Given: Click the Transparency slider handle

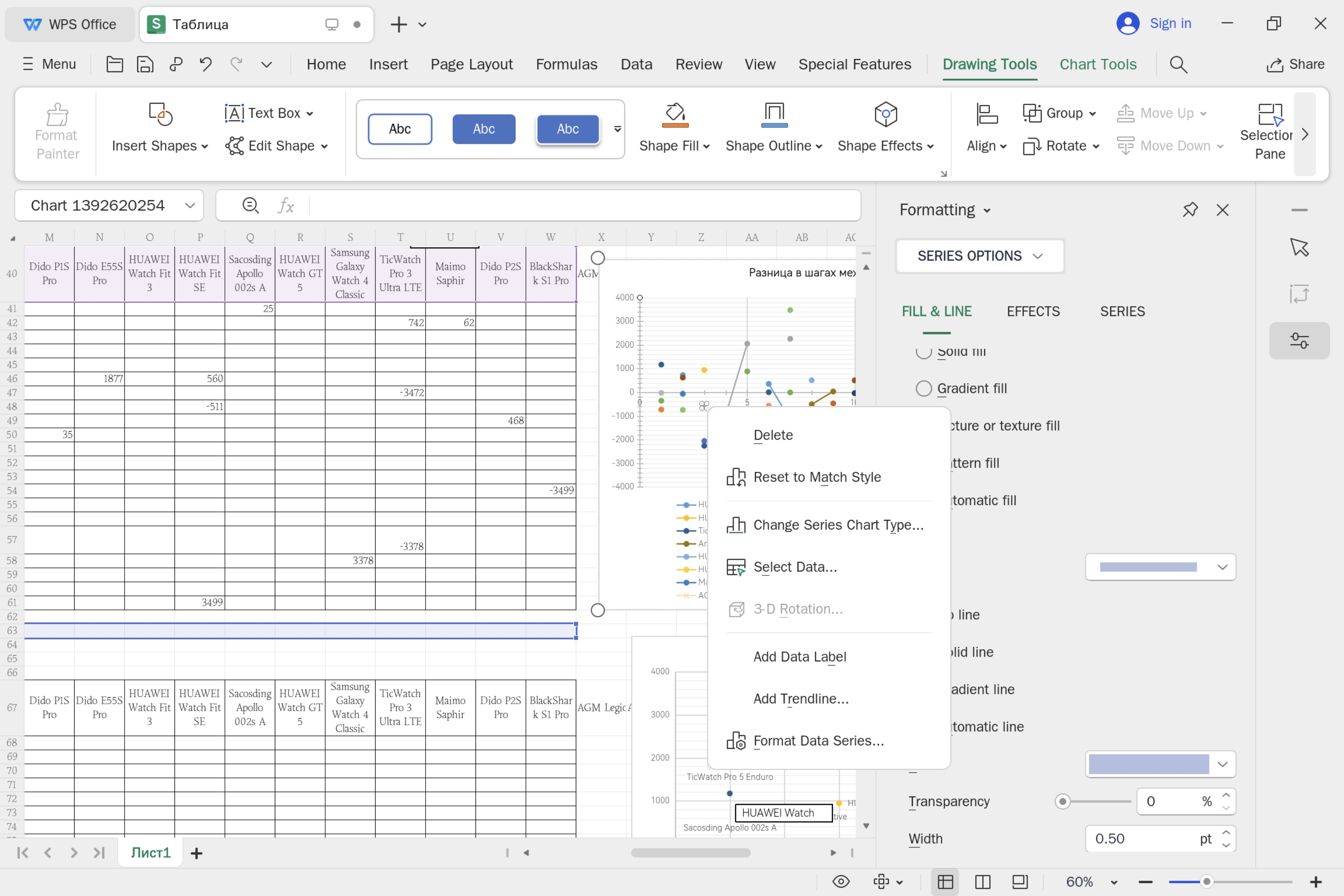Looking at the screenshot, I should point(1062,801).
